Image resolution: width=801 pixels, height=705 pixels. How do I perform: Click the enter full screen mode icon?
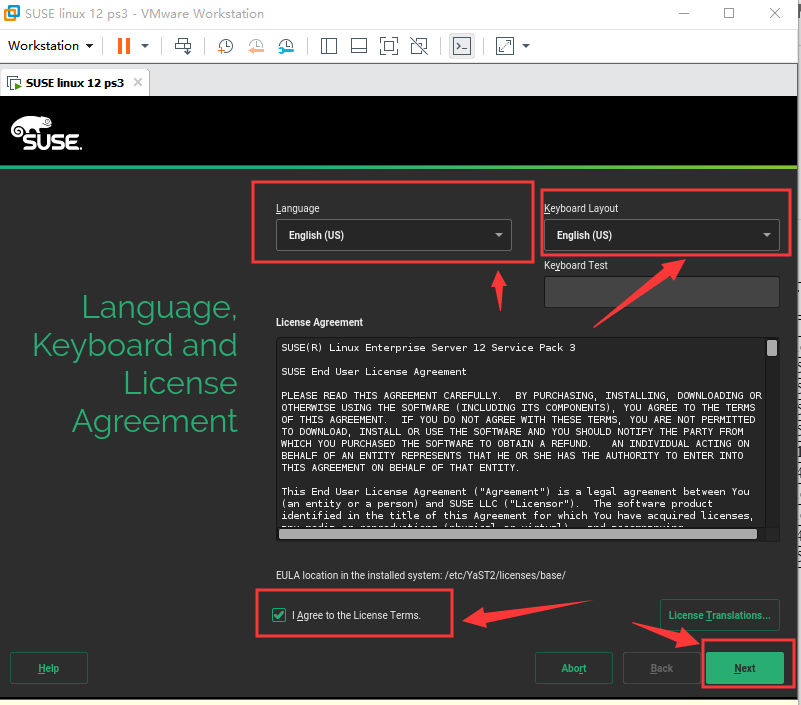[x=388, y=46]
